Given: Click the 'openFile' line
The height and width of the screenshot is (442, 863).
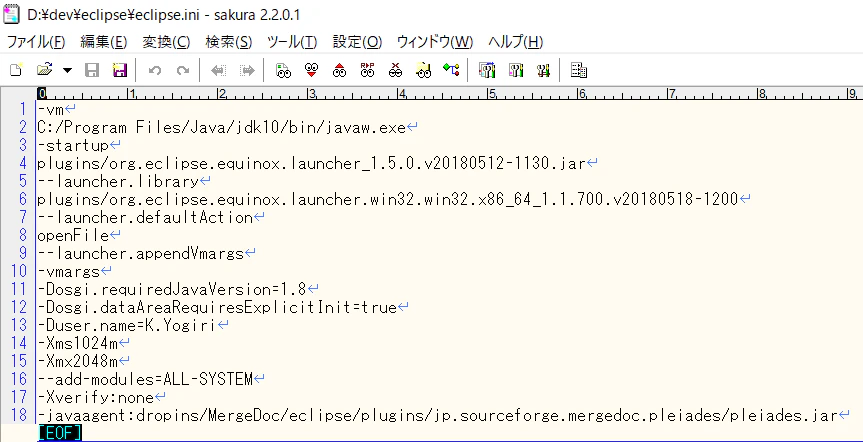Looking at the screenshot, I should point(73,235).
